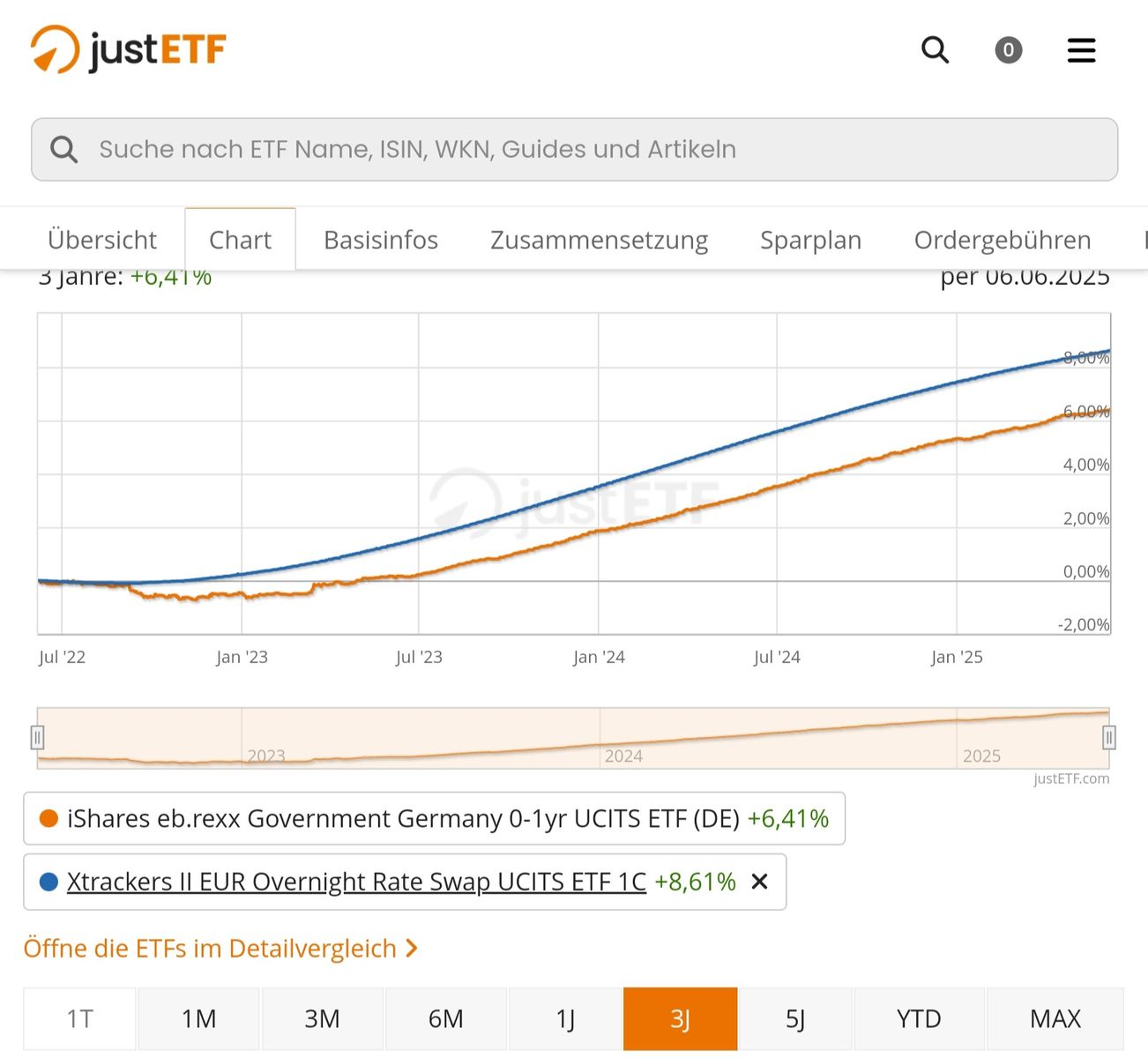
Task: Click the justETF logo
Action: [x=129, y=49]
